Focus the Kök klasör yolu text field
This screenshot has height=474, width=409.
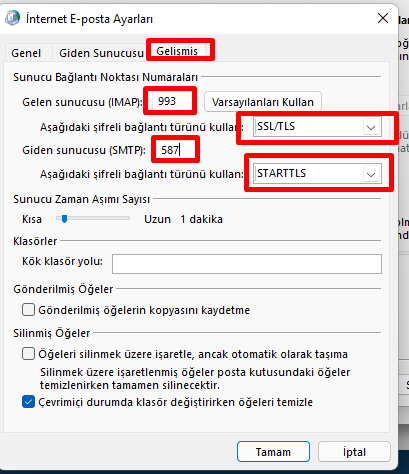coord(247,264)
